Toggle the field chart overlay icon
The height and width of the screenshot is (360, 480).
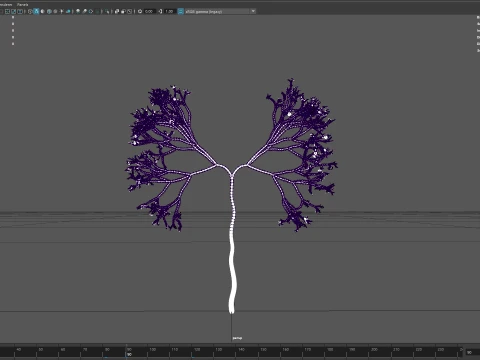(7, 11)
